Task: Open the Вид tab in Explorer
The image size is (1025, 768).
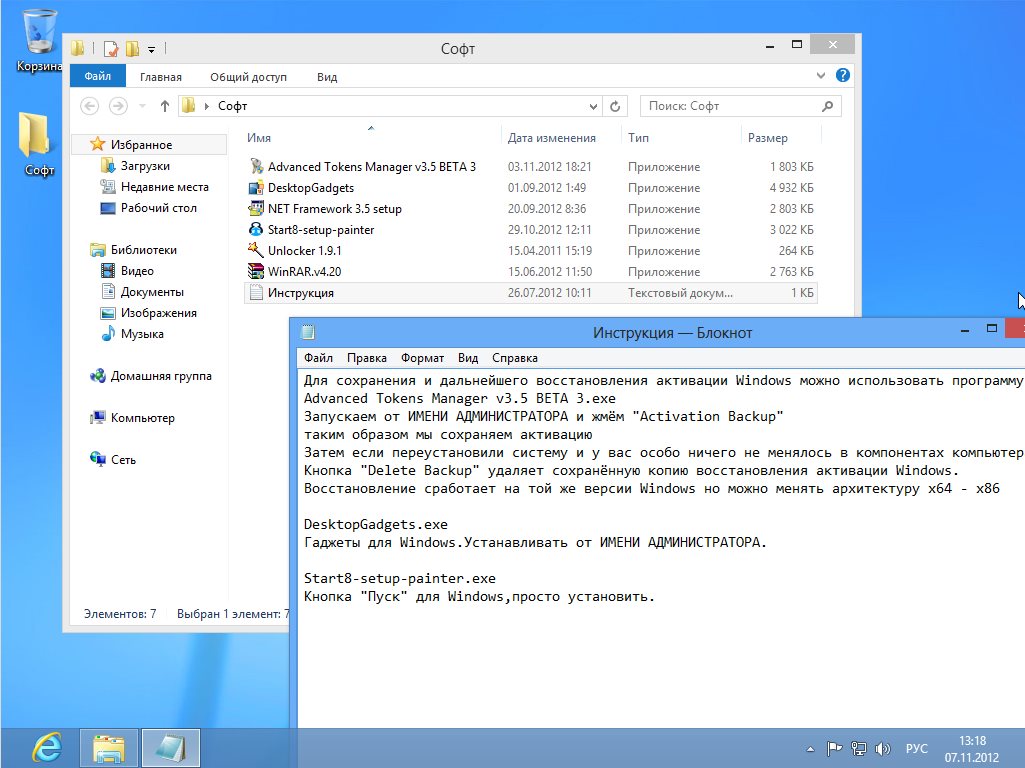Action: pyautogui.click(x=327, y=77)
